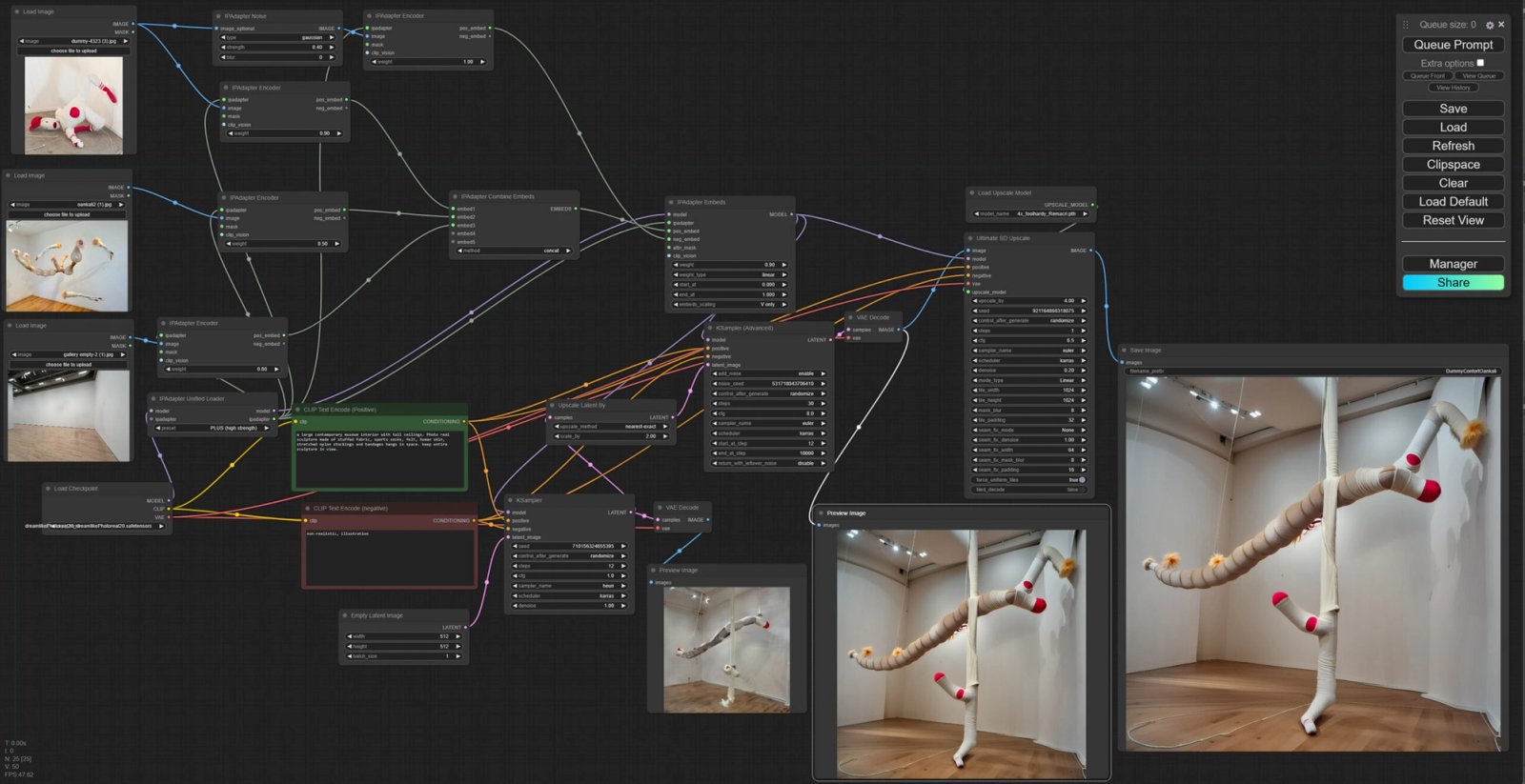Click the negative prompt text box
This screenshot has width=1525, height=784.
[x=390, y=557]
